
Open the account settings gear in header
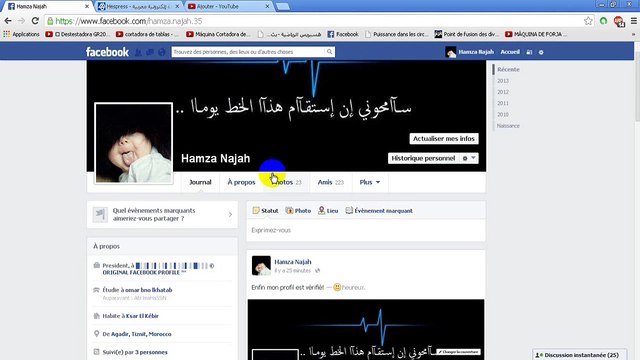click(541, 52)
